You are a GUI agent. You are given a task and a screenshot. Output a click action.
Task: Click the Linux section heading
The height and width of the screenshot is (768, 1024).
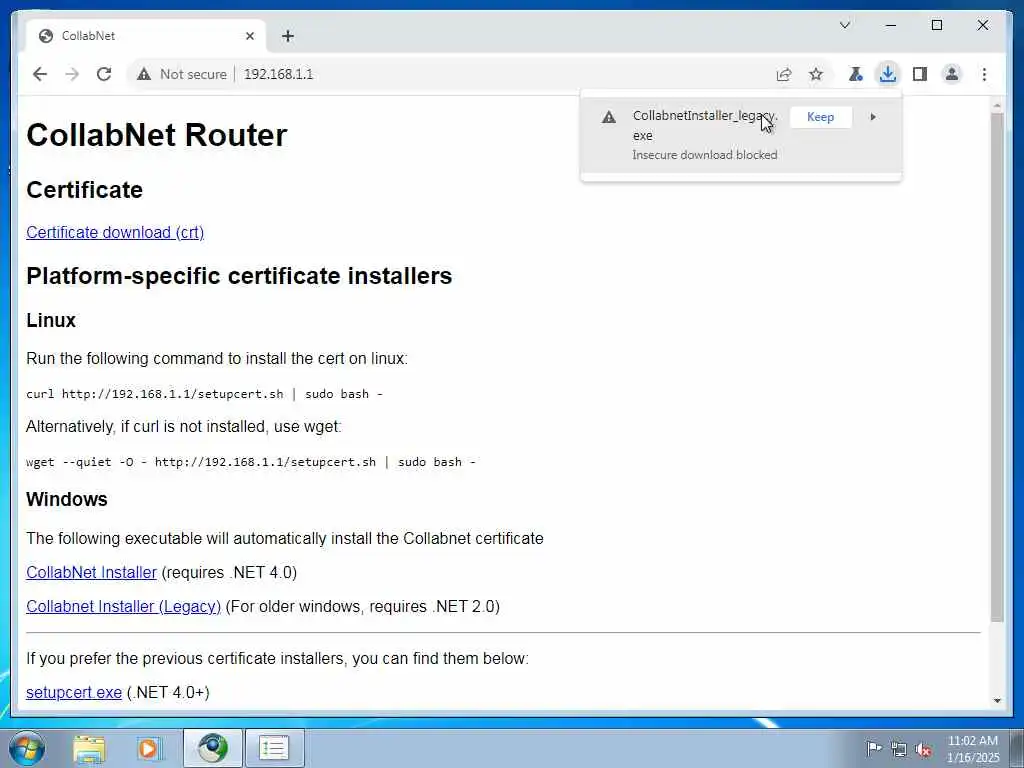[x=51, y=320]
